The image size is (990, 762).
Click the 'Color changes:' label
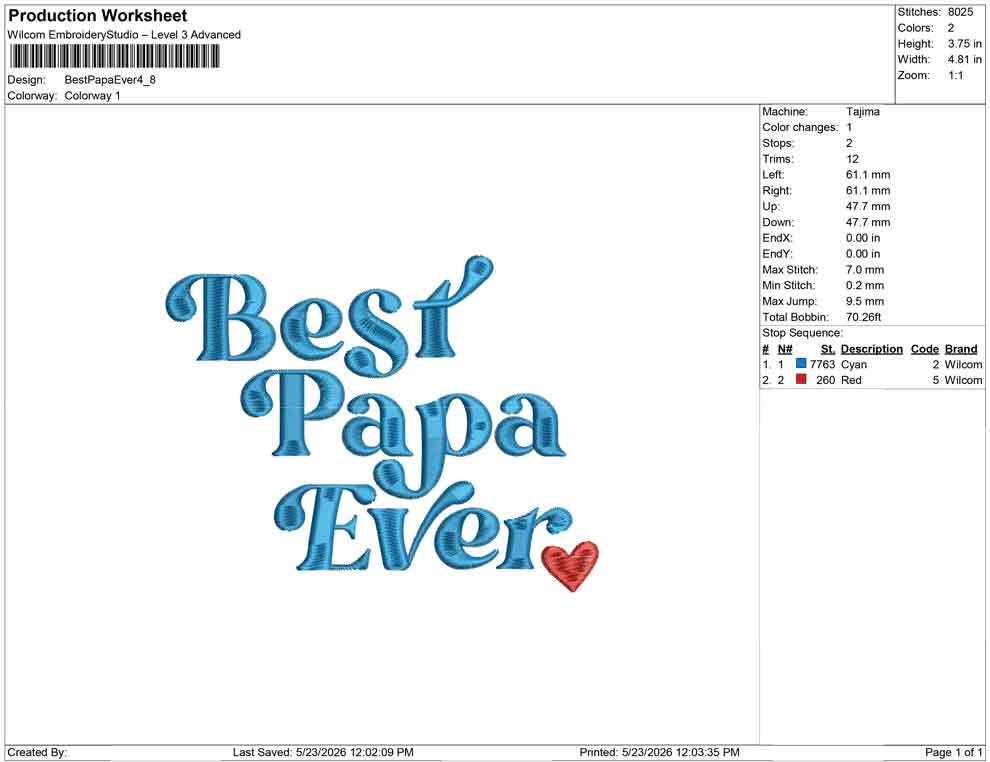pos(800,127)
